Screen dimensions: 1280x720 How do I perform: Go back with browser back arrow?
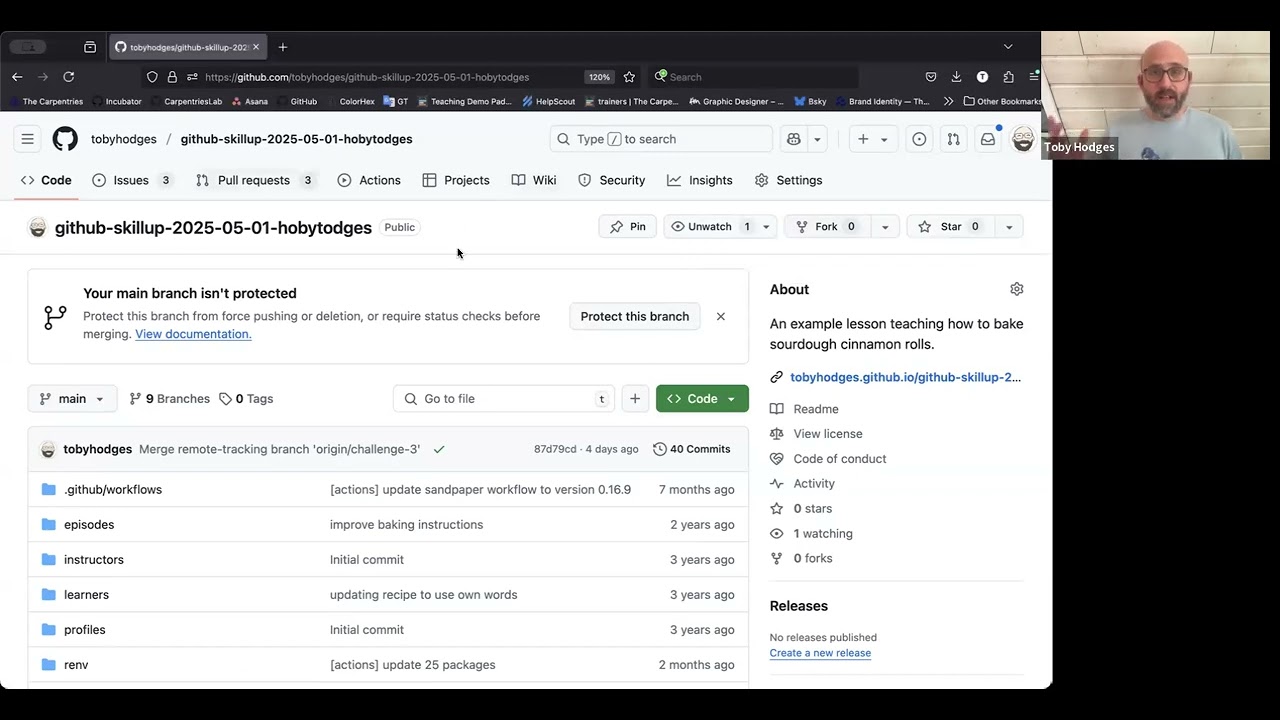coord(17,77)
